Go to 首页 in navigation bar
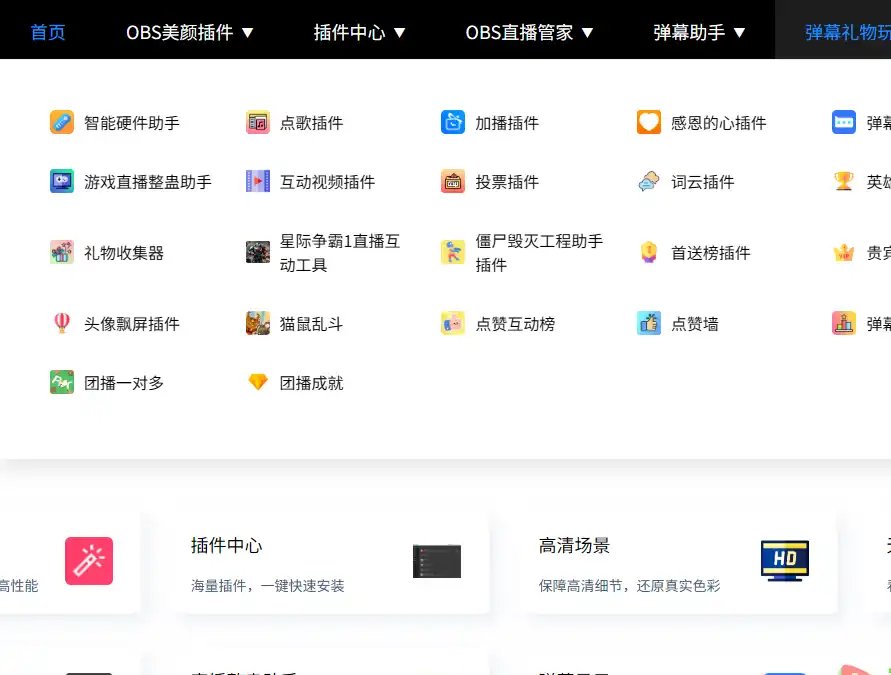The height and width of the screenshot is (675, 891). click(48, 32)
